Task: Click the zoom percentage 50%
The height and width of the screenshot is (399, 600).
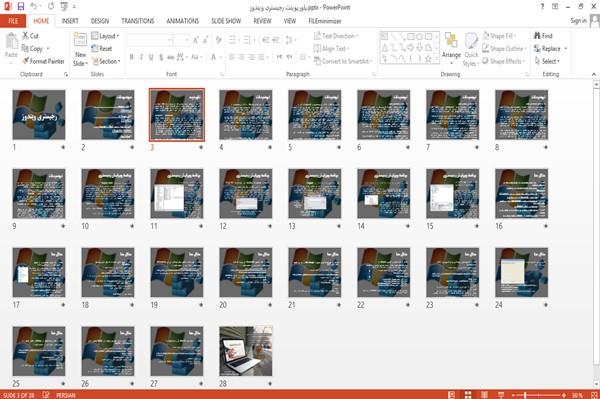Action: point(577,395)
